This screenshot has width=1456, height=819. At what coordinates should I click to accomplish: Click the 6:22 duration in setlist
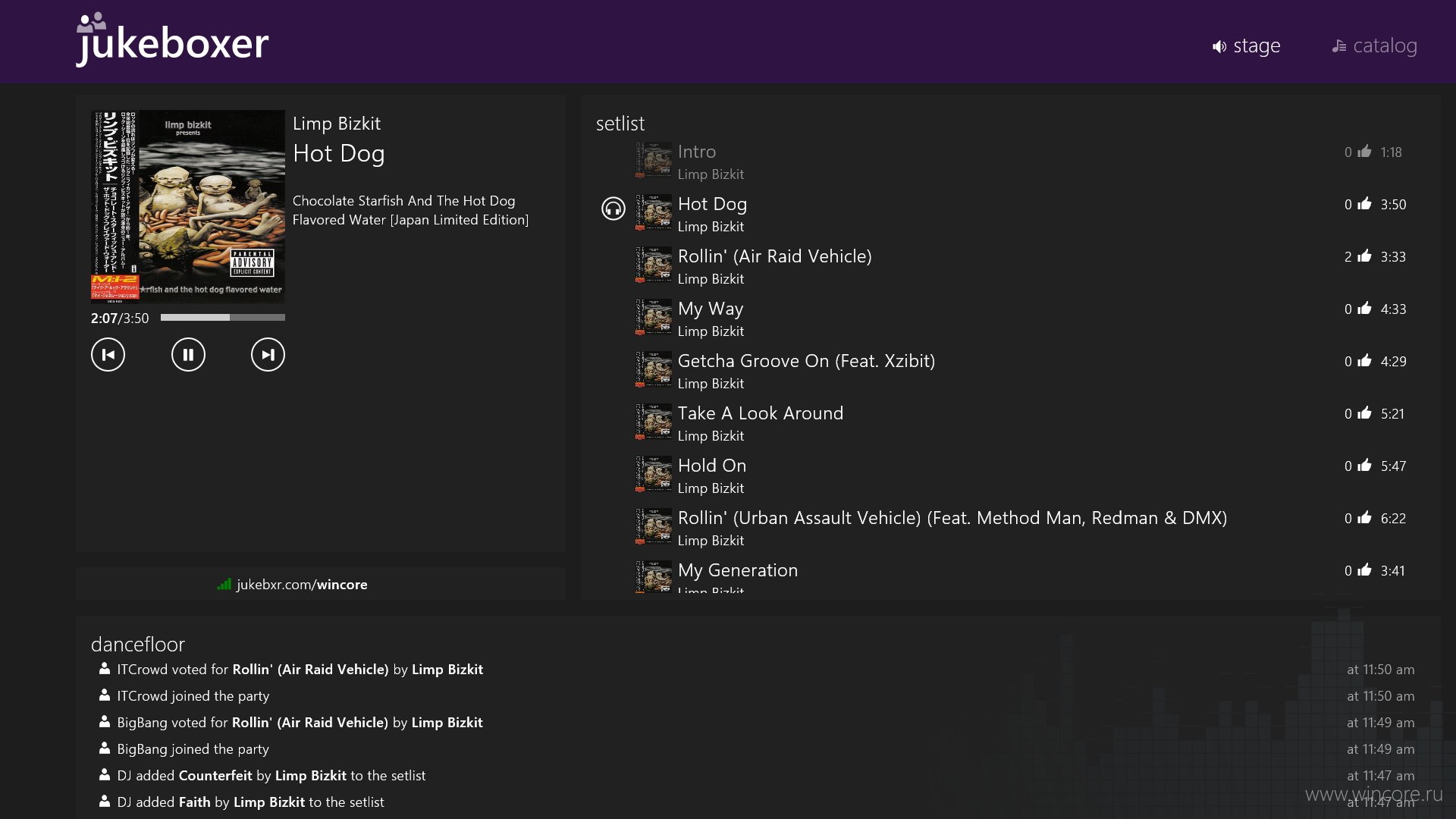click(x=1393, y=519)
